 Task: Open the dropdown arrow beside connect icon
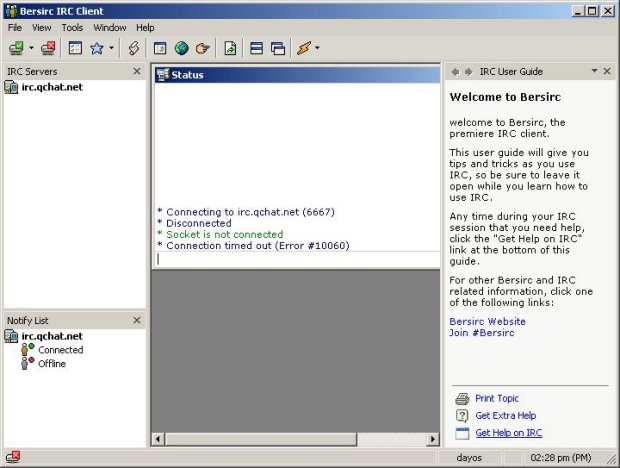31,48
